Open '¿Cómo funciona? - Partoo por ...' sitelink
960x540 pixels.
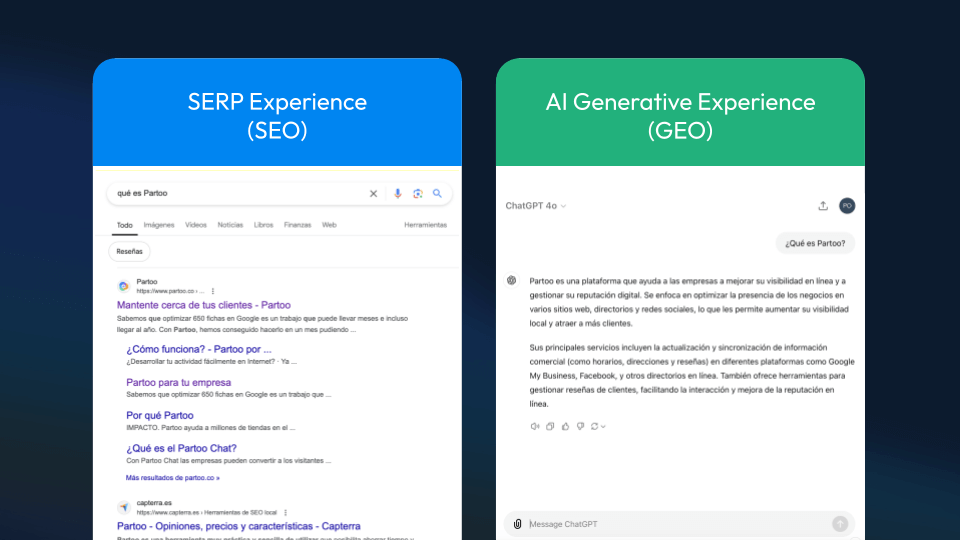point(199,350)
